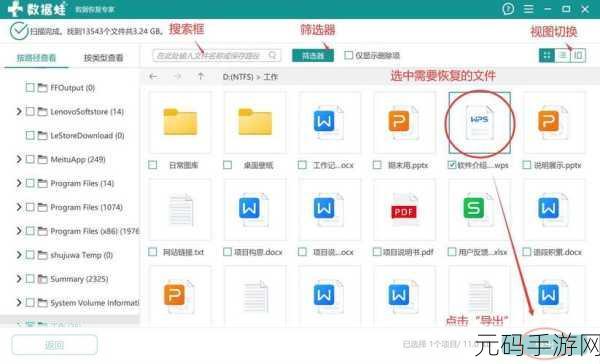Select the Word icon at end of second row
The height and width of the screenshot is (364, 600).
point(553,209)
